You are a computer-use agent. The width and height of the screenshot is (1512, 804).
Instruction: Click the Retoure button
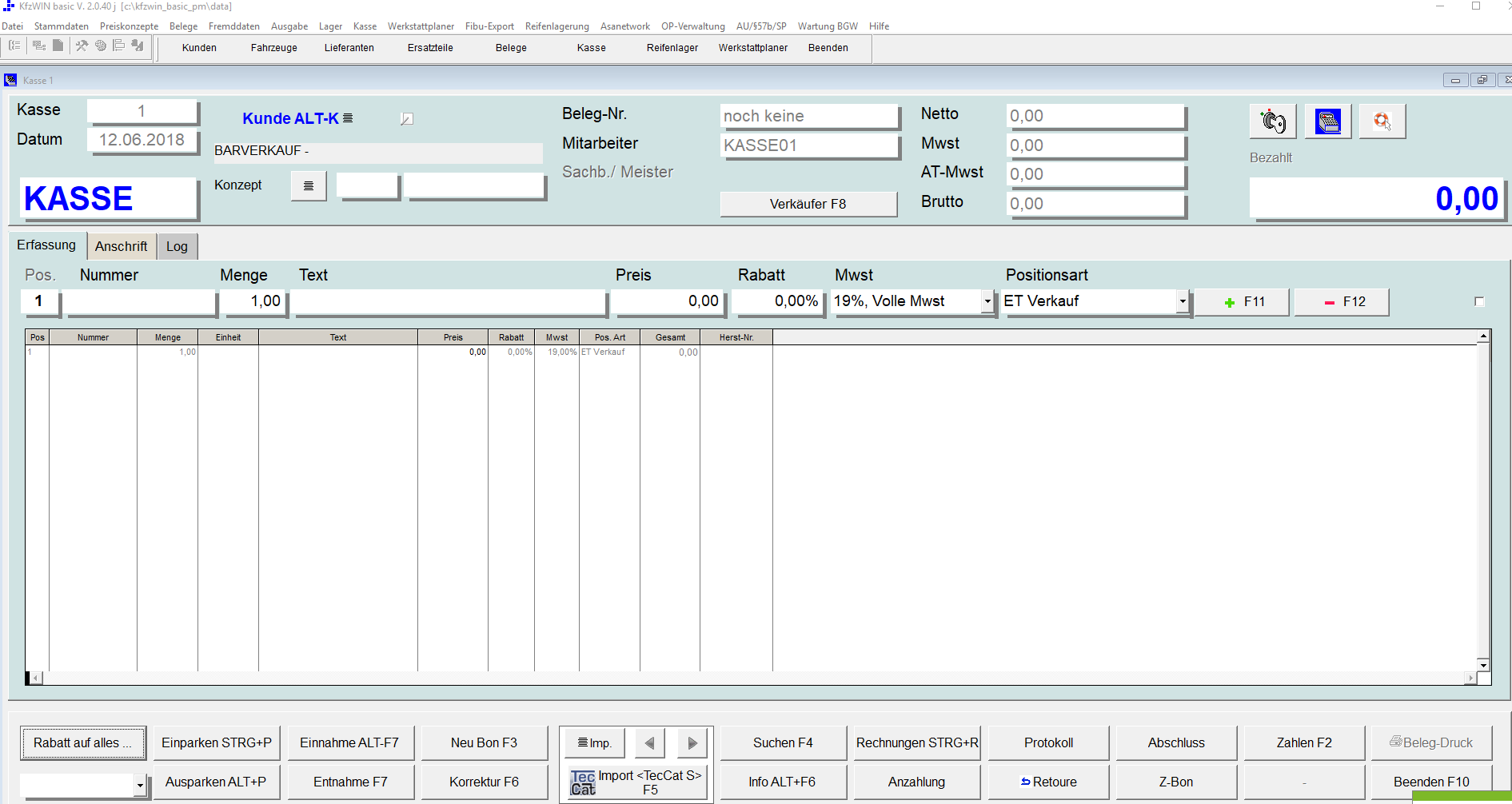(x=1048, y=782)
